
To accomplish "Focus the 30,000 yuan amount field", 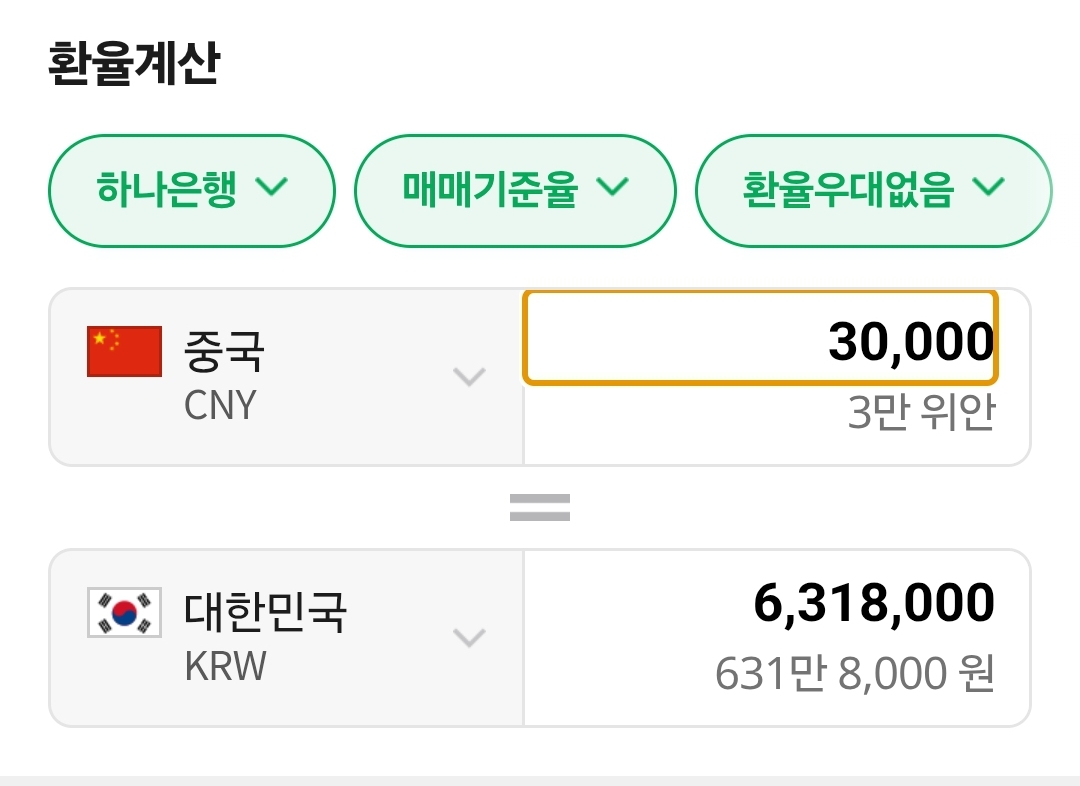I will tap(760, 338).
